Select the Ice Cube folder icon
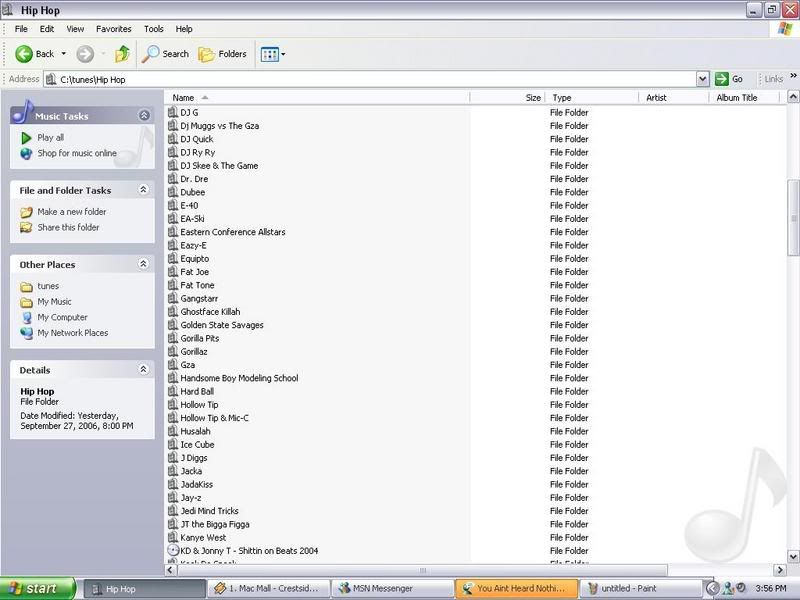 pos(173,444)
